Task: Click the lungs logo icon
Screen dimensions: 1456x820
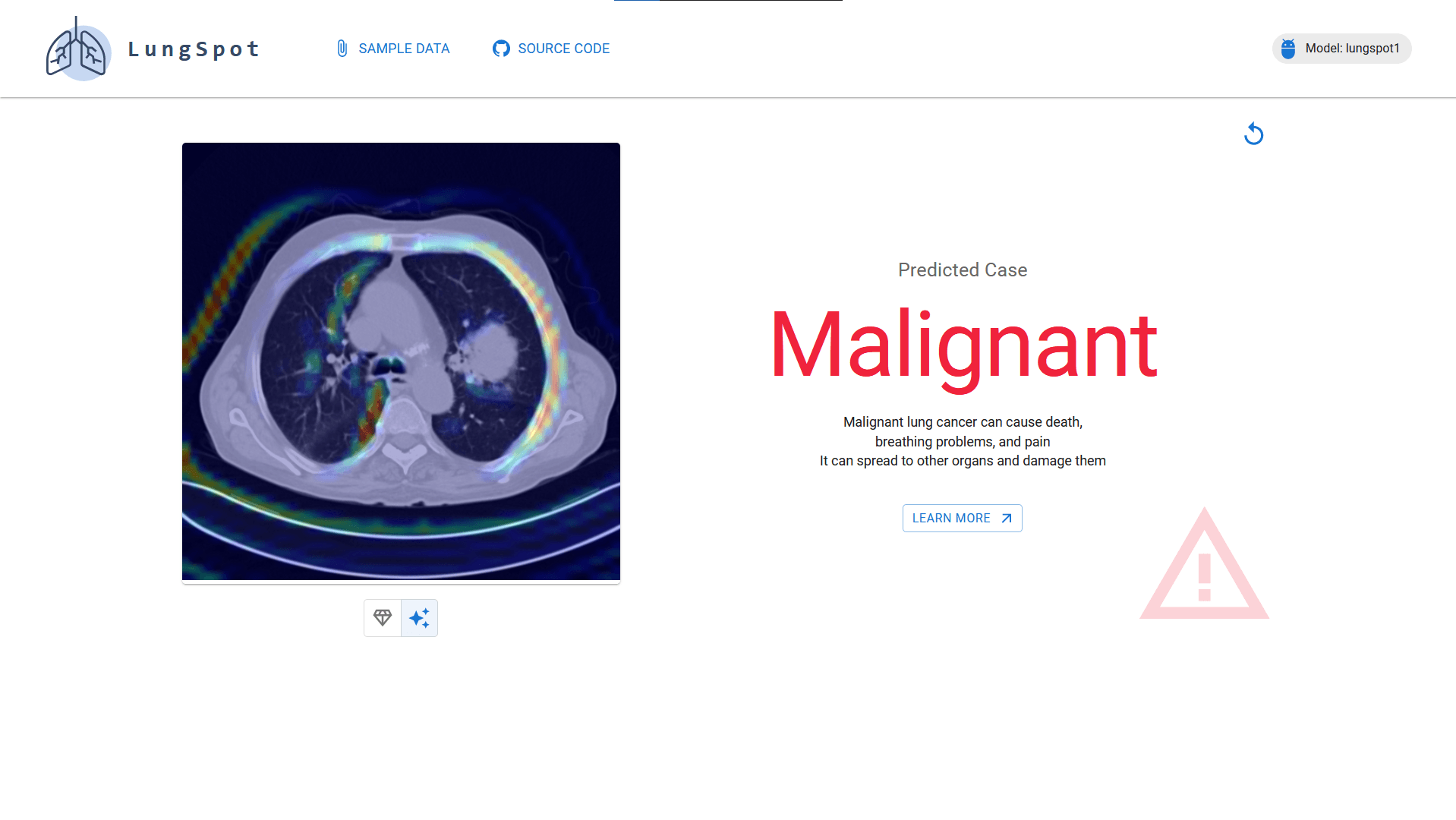Action: pos(78,49)
